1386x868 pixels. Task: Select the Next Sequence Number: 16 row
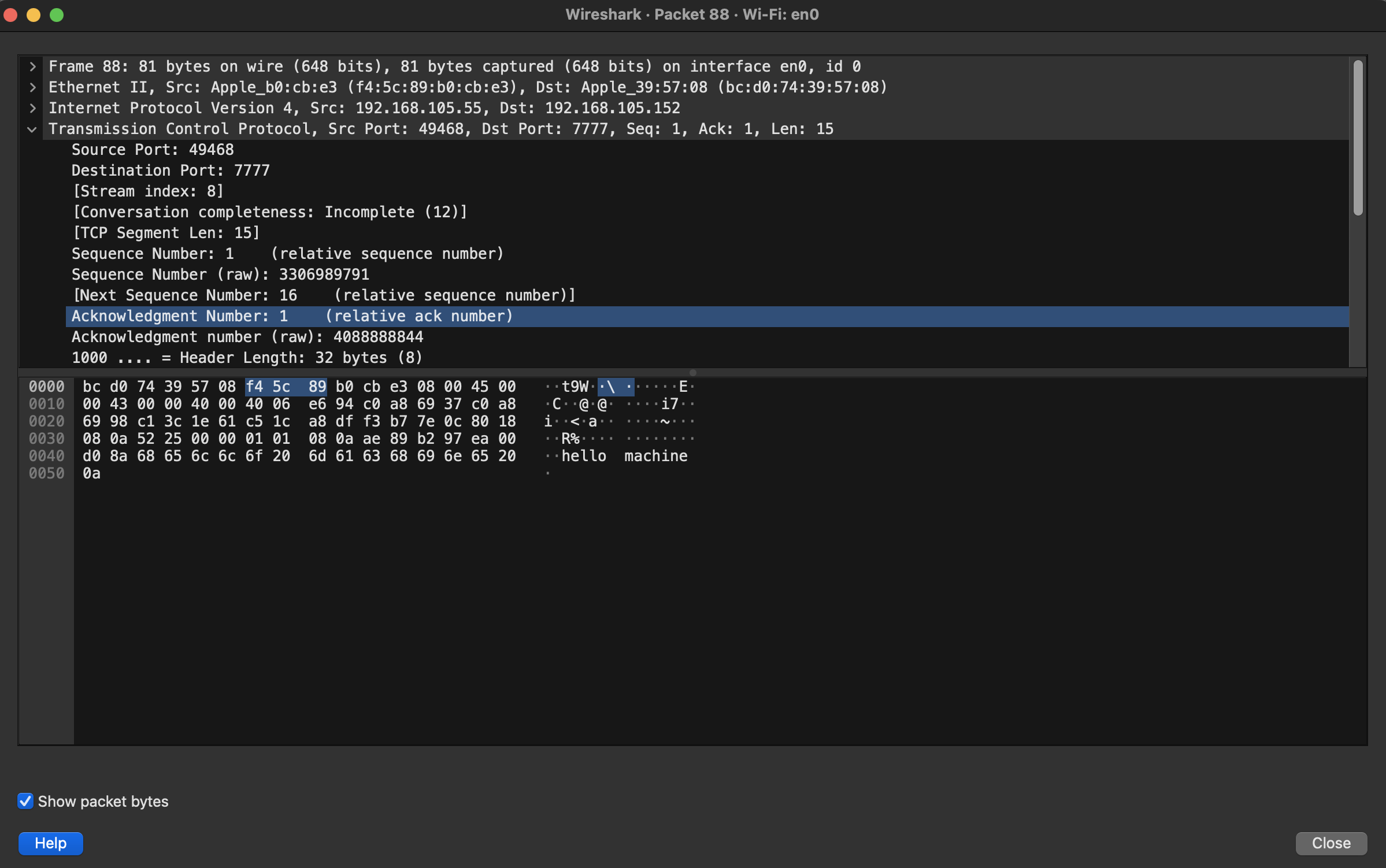click(x=707, y=295)
